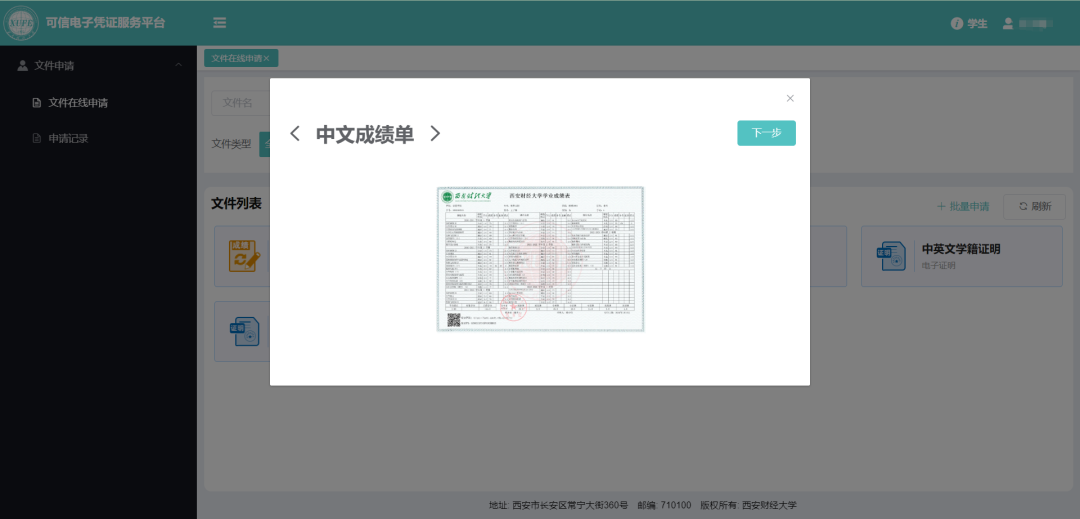Click the orange 成绩 transcript card icon
Image resolution: width=1080 pixels, height=519 pixels.
[x=245, y=255]
